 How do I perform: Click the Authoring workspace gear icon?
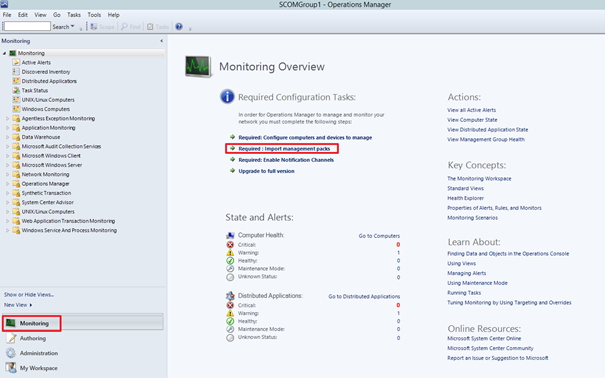tap(11, 338)
